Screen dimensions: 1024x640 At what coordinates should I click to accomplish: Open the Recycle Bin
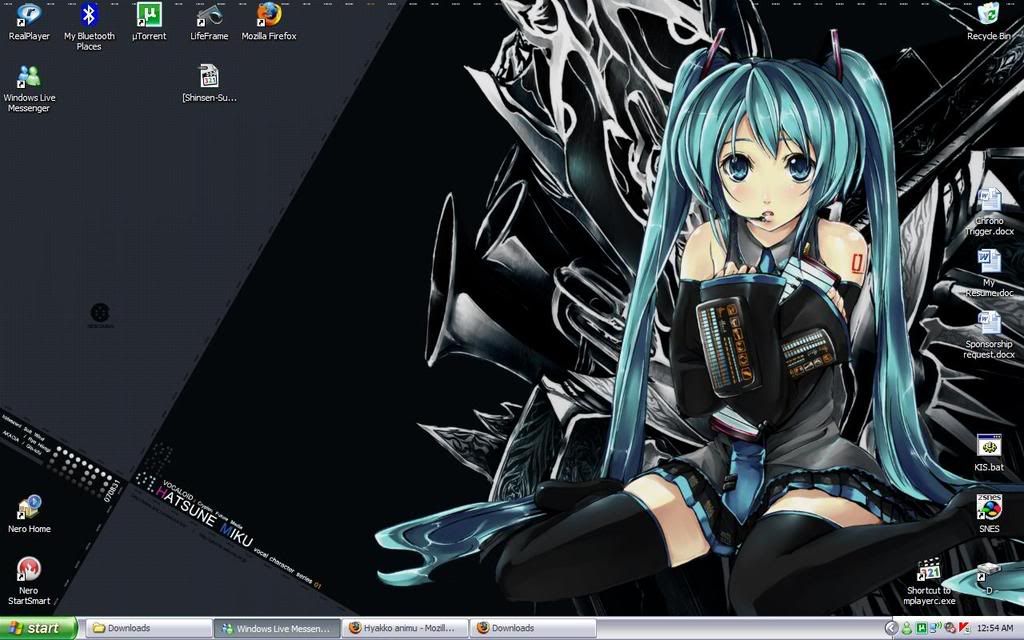pos(989,16)
